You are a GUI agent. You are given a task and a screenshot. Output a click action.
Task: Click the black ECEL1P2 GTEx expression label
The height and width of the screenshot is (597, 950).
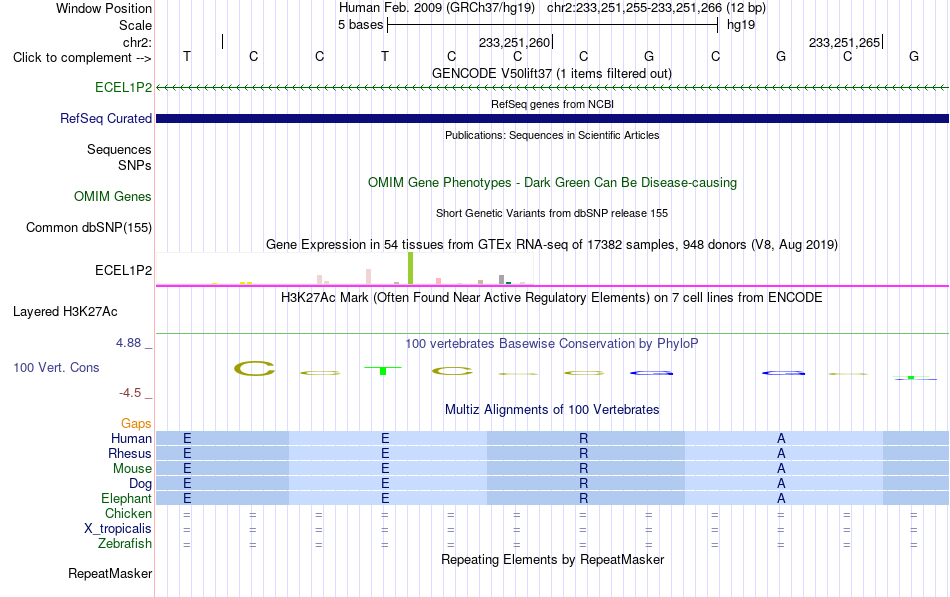coord(123,270)
